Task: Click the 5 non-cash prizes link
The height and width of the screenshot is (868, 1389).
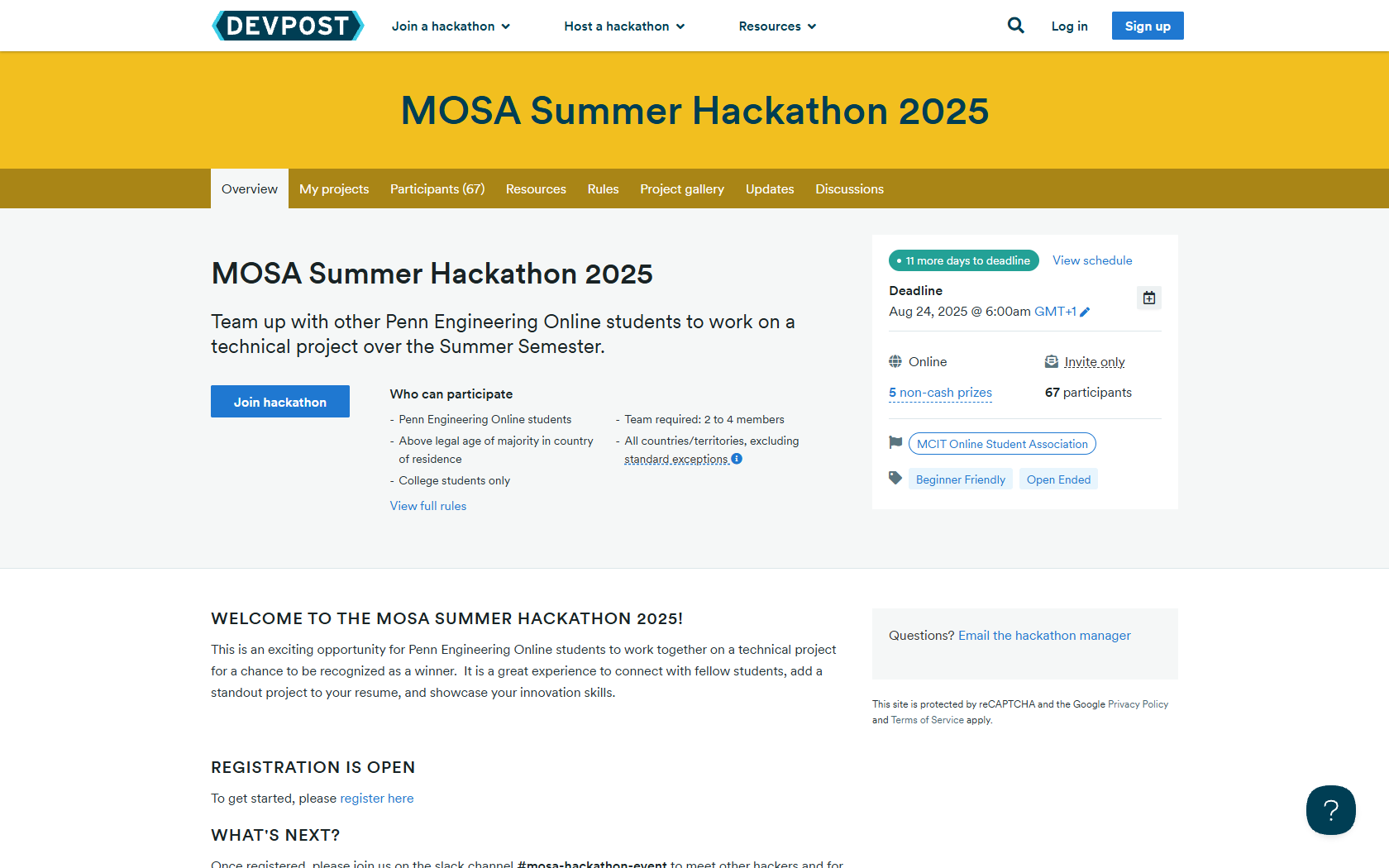Action: pos(940,393)
